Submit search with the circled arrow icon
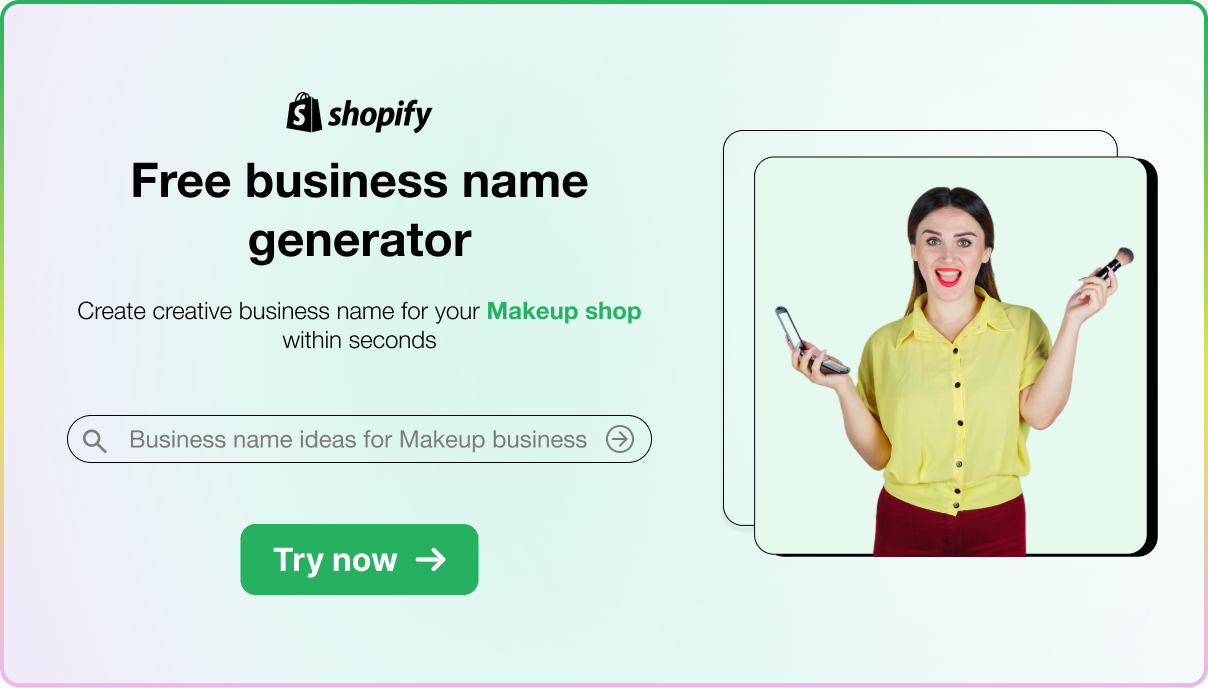The width and height of the screenshot is (1208, 688). pos(620,439)
